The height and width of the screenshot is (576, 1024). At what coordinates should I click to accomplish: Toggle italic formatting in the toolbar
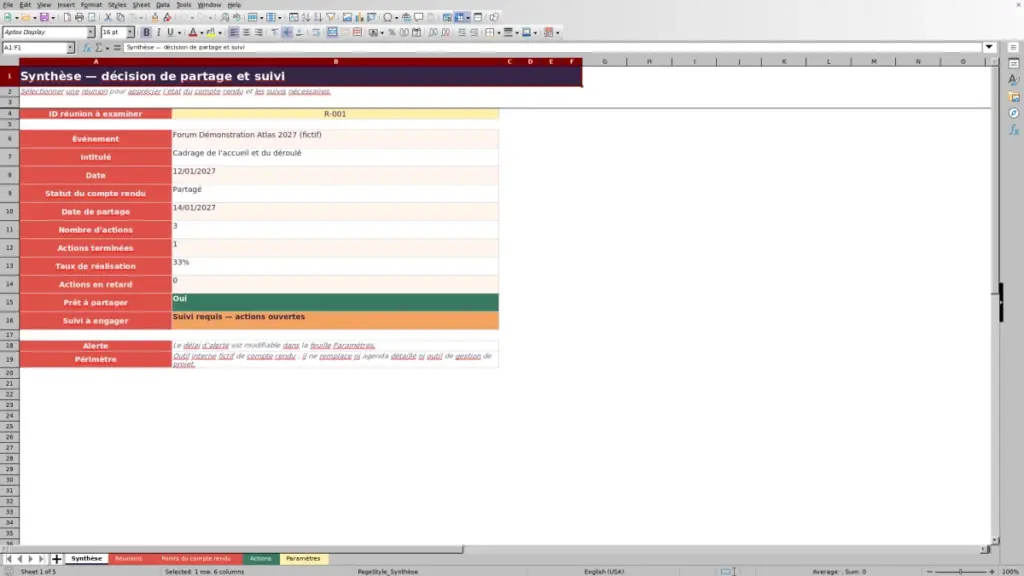pos(158,32)
